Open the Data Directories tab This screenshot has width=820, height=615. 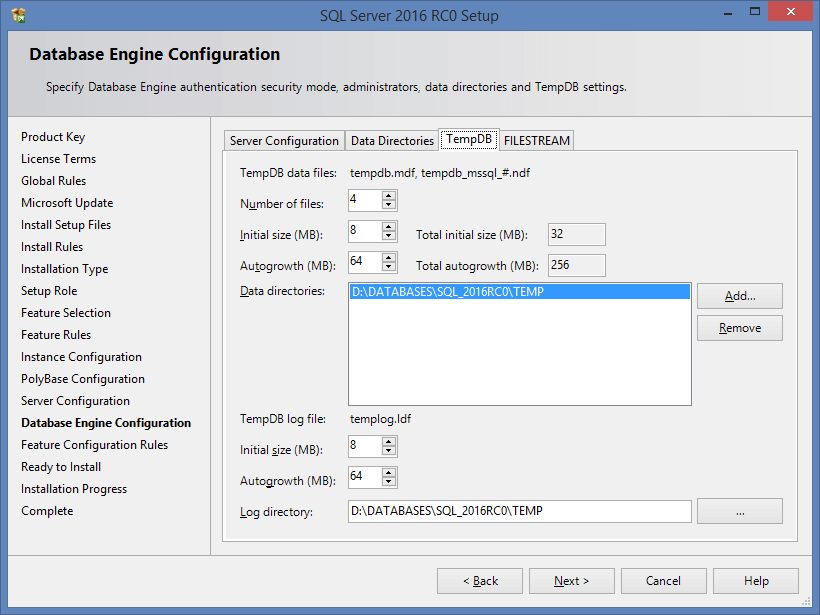tap(392, 141)
